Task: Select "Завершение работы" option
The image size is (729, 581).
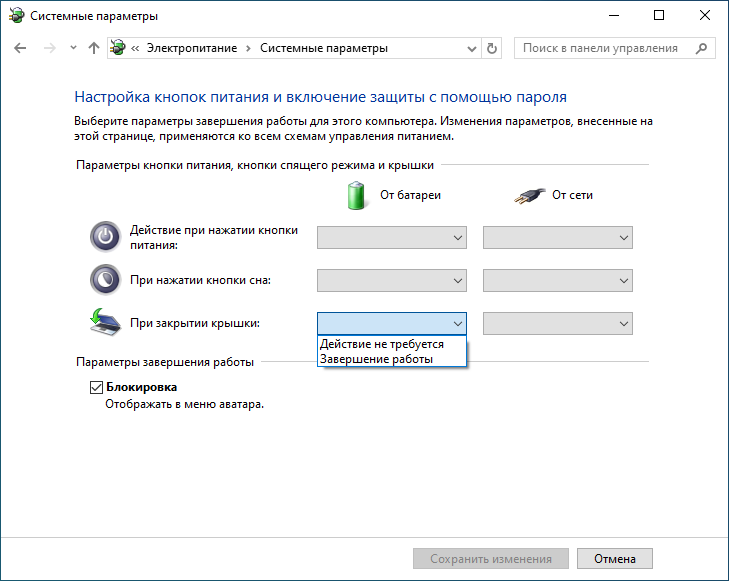Action: coord(376,359)
